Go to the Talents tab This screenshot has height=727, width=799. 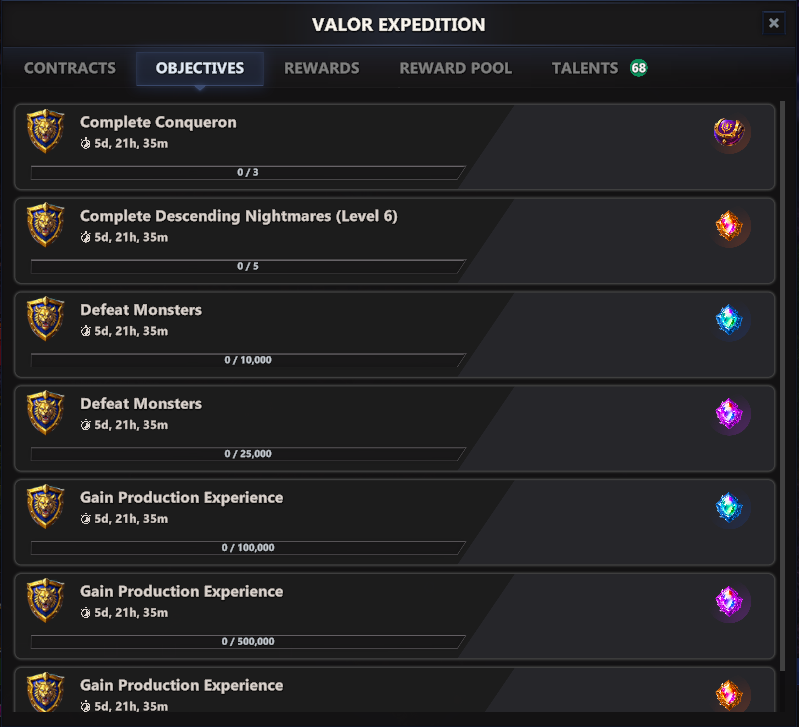[585, 69]
